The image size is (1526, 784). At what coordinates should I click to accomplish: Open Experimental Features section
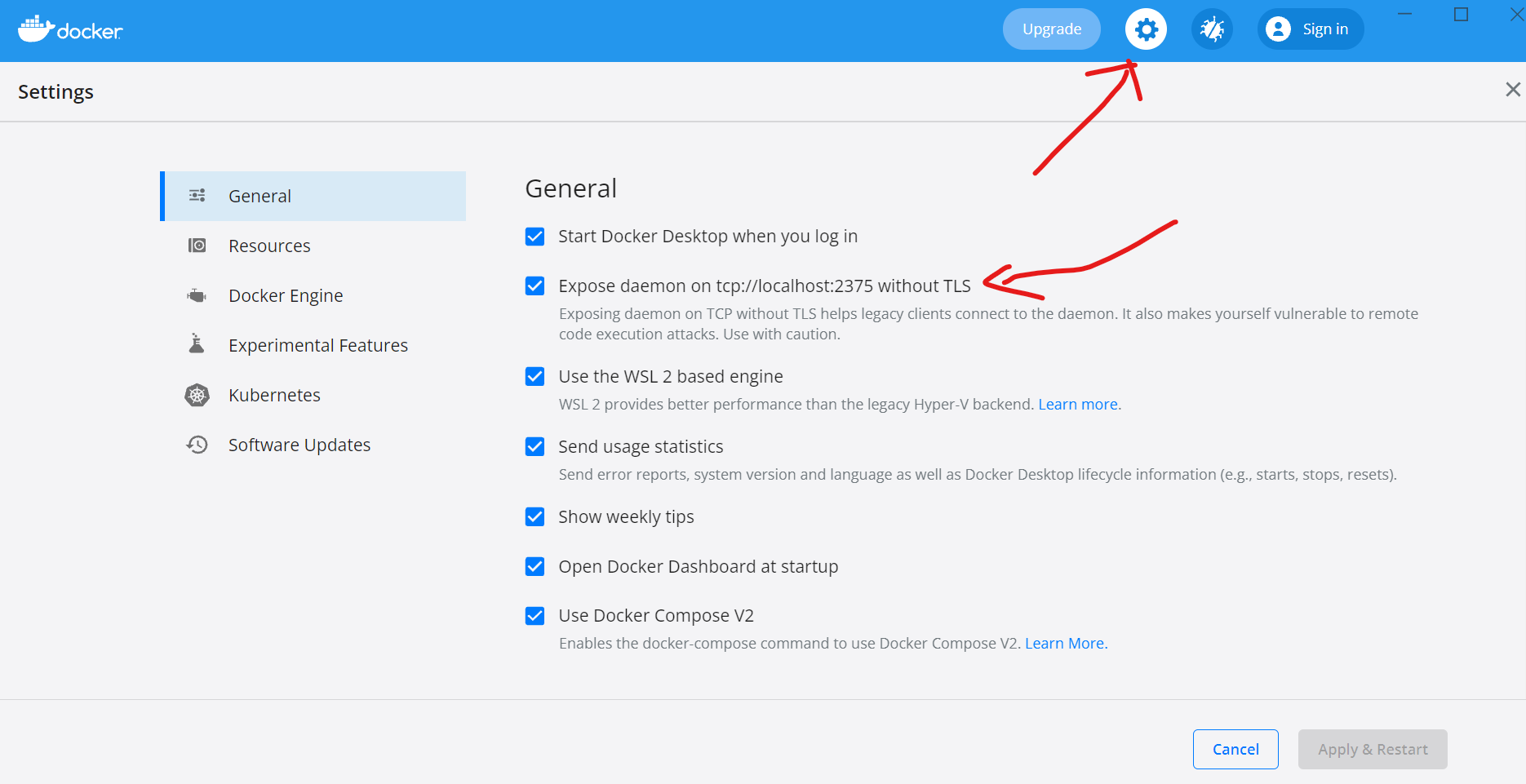click(313, 345)
